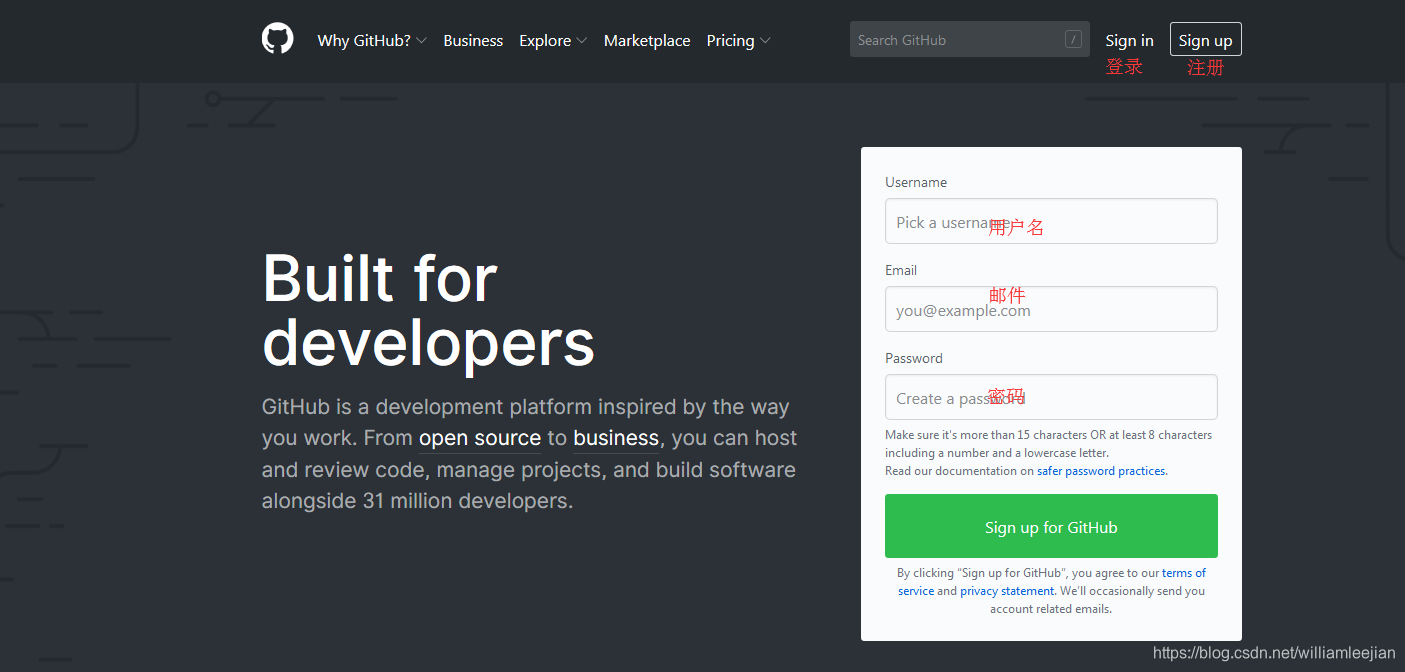This screenshot has height=672, width=1405.
Task: Follow the open source link
Action: click(x=480, y=438)
